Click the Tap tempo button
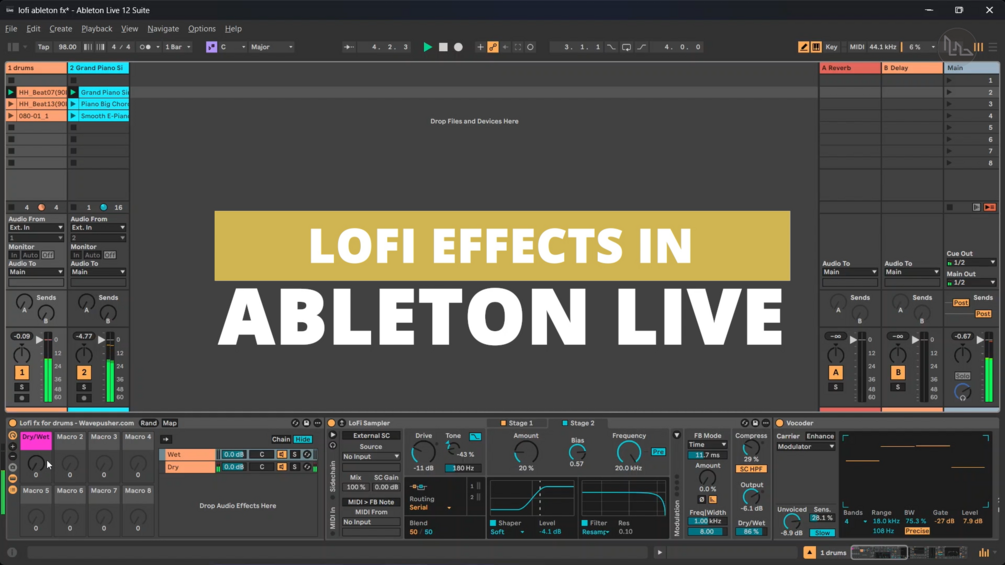 pos(43,47)
